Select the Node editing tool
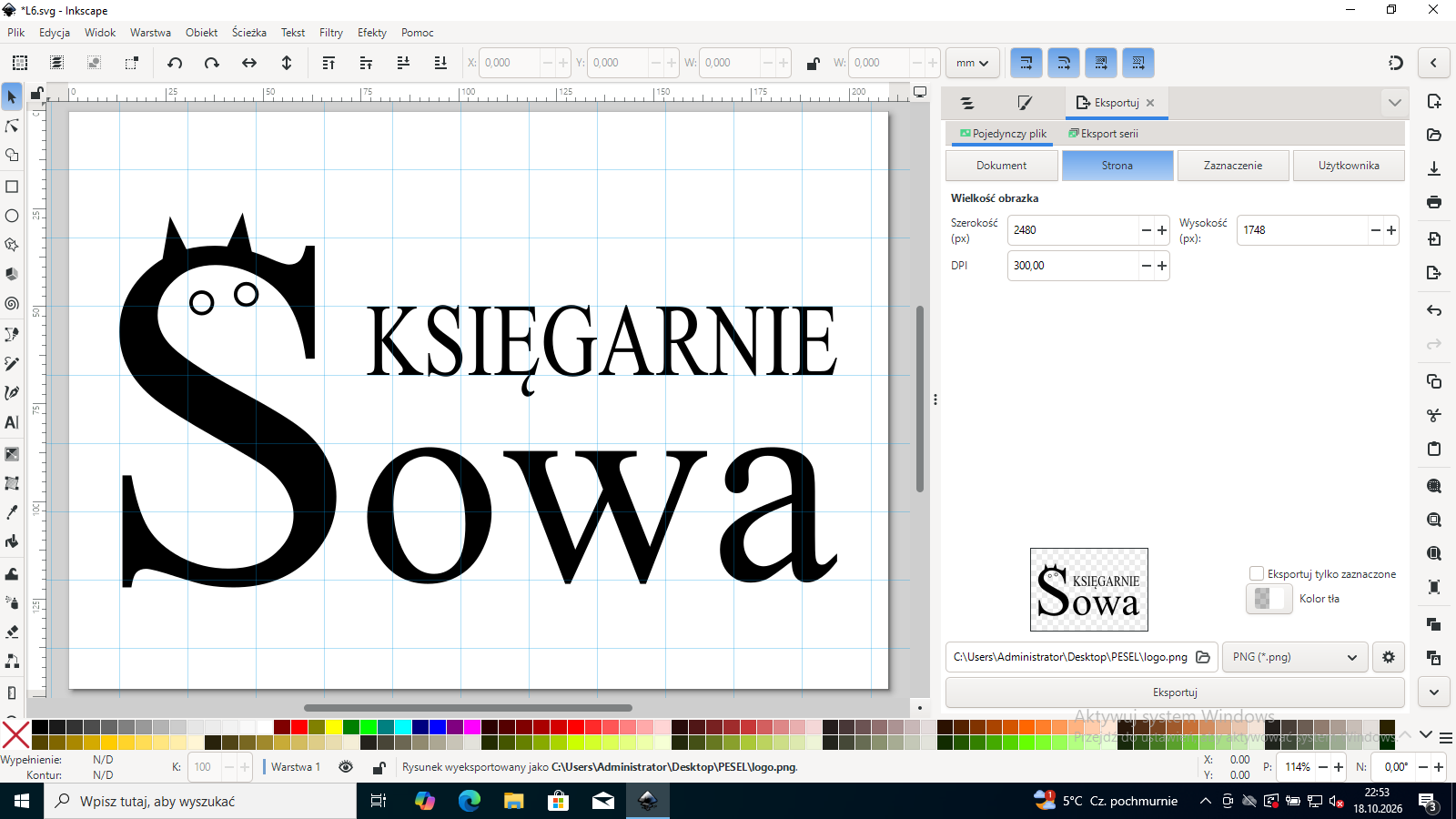This screenshot has height=819, width=1456. tap(12, 126)
